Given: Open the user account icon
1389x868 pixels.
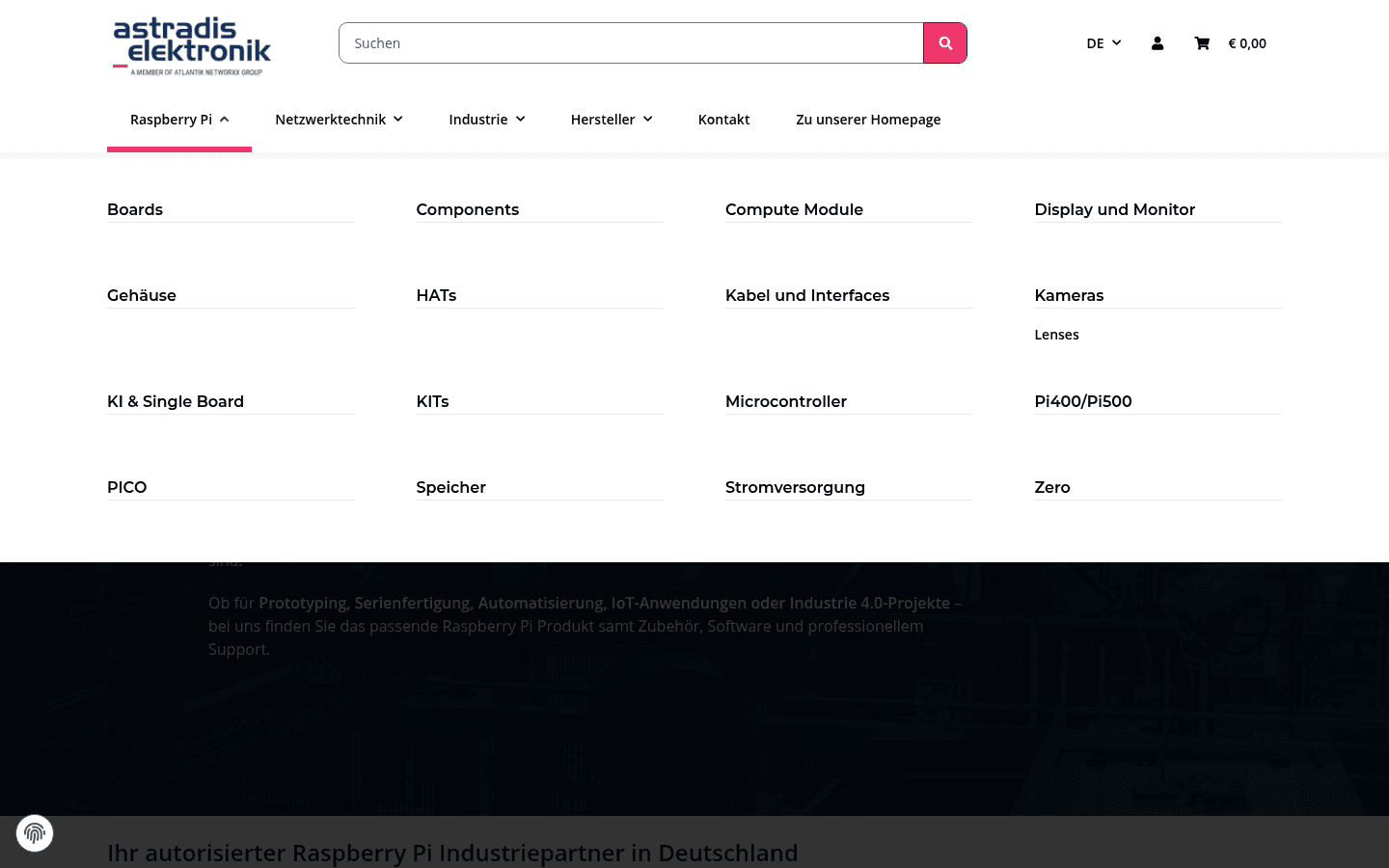Looking at the screenshot, I should click(x=1157, y=43).
